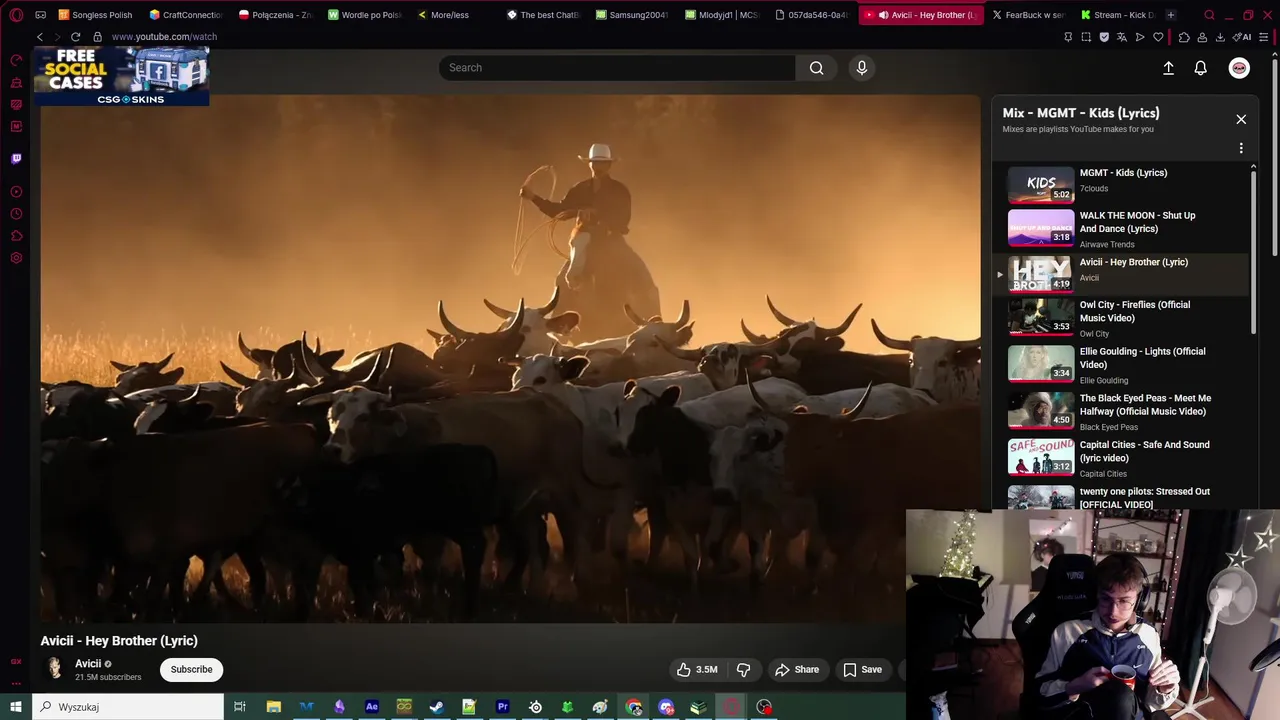Open YouTube account avatar menu
This screenshot has width=1280, height=720.
point(1239,68)
